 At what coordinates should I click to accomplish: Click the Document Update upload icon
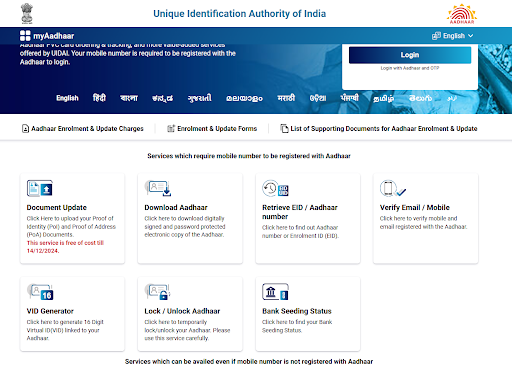tap(40, 188)
